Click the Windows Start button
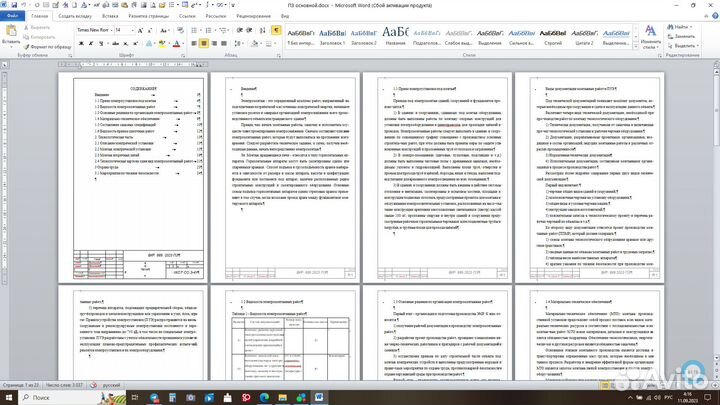The image size is (720, 405). pyautogui.click(x=9, y=397)
